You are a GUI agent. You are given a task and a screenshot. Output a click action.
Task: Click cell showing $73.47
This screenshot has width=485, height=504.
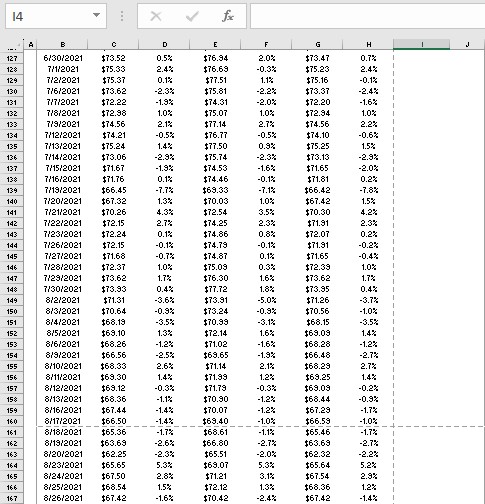pyautogui.click(x=317, y=58)
